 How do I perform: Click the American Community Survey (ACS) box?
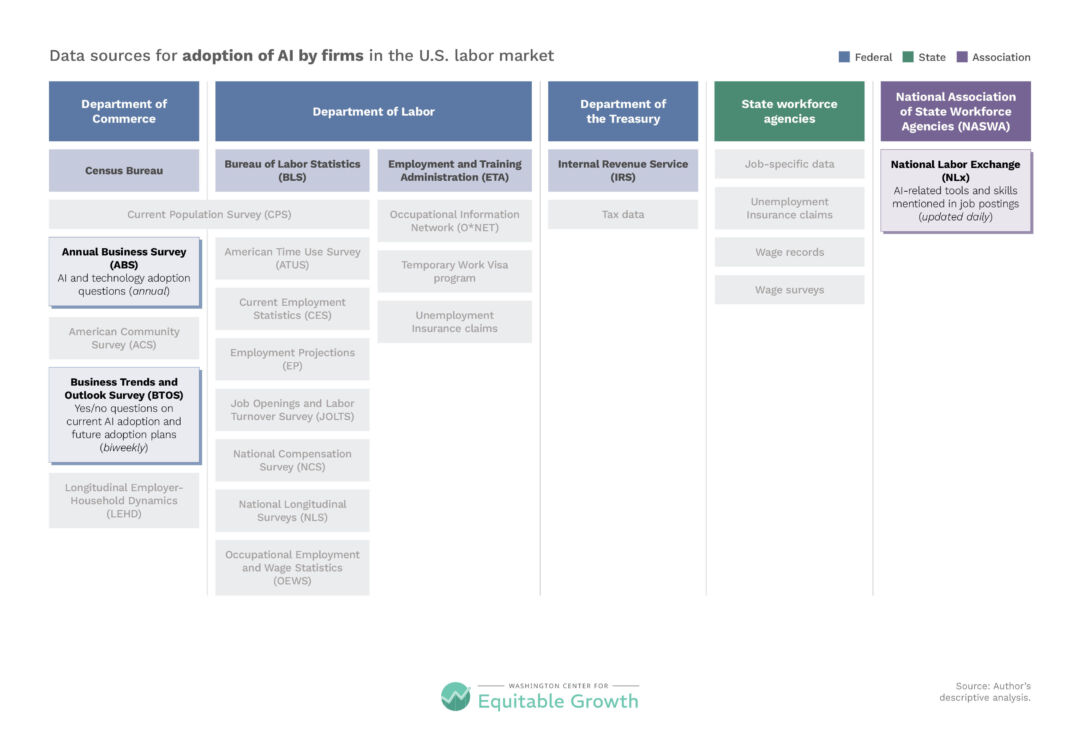(124, 338)
